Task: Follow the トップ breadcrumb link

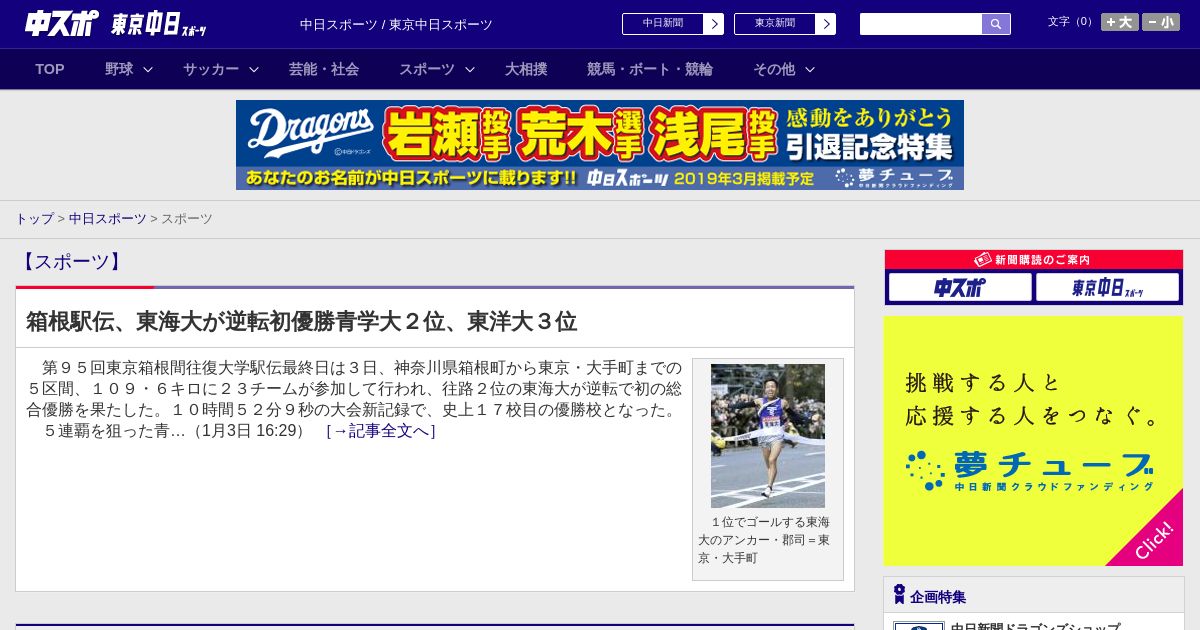Action: [x=34, y=219]
